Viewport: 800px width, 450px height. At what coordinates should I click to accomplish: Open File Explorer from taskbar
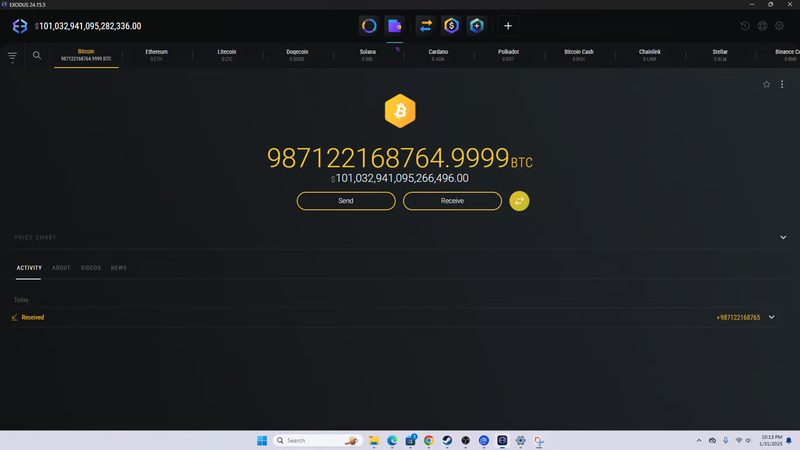(373, 440)
